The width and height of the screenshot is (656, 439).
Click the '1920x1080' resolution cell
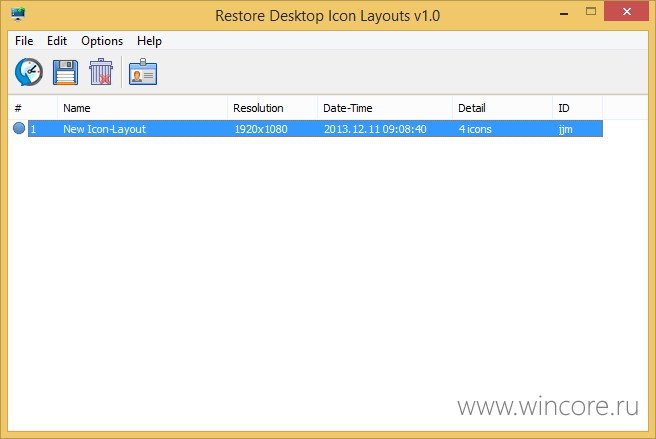261,129
